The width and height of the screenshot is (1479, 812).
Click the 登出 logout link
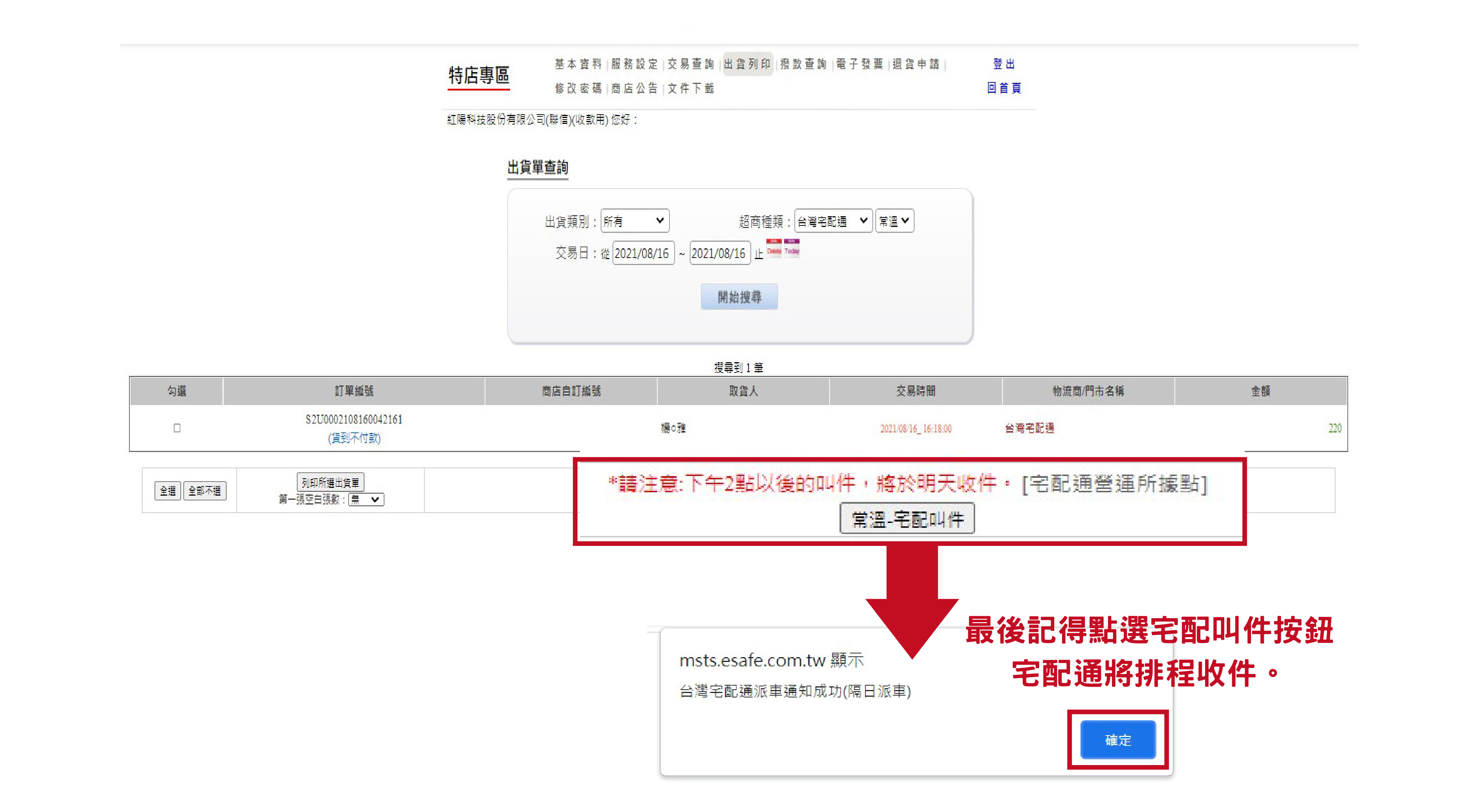[x=1004, y=64]
